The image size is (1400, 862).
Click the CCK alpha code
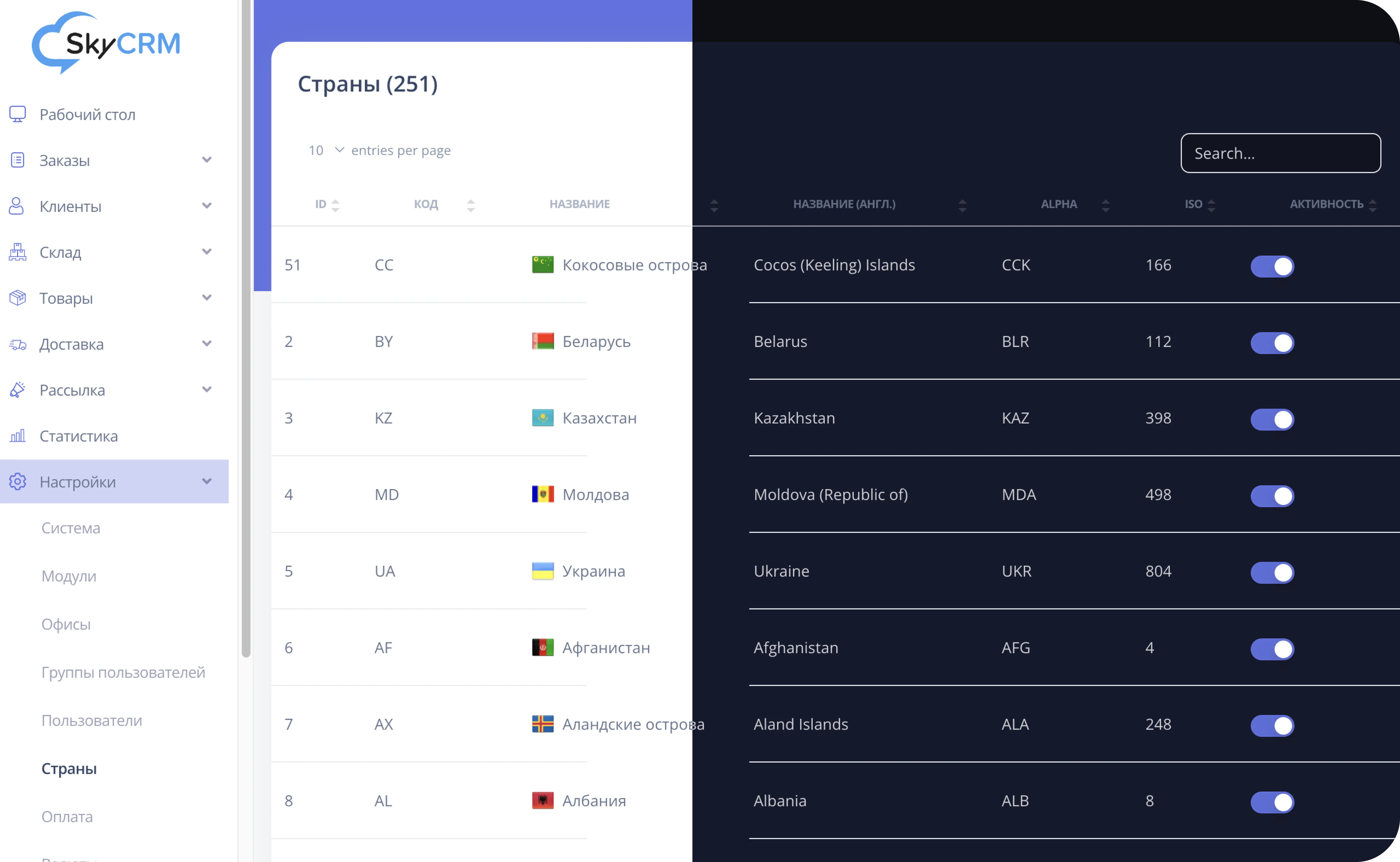[x=1016, y=264]
